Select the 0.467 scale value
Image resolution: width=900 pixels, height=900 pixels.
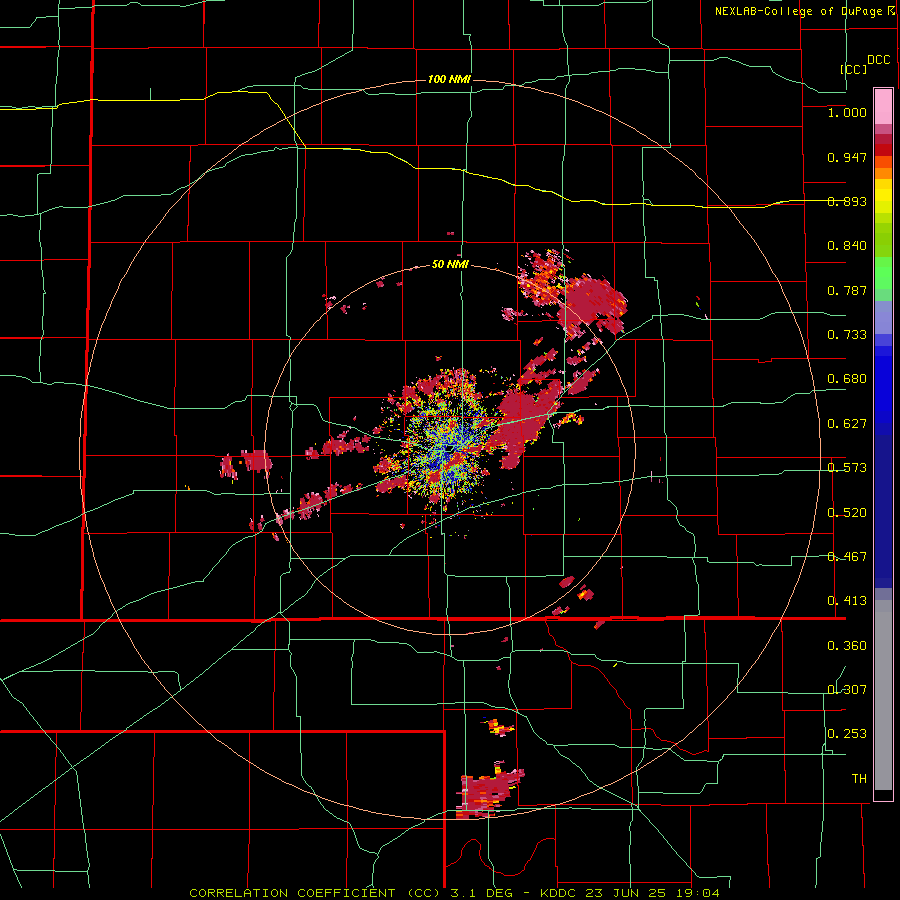click(x=847, y=557)
